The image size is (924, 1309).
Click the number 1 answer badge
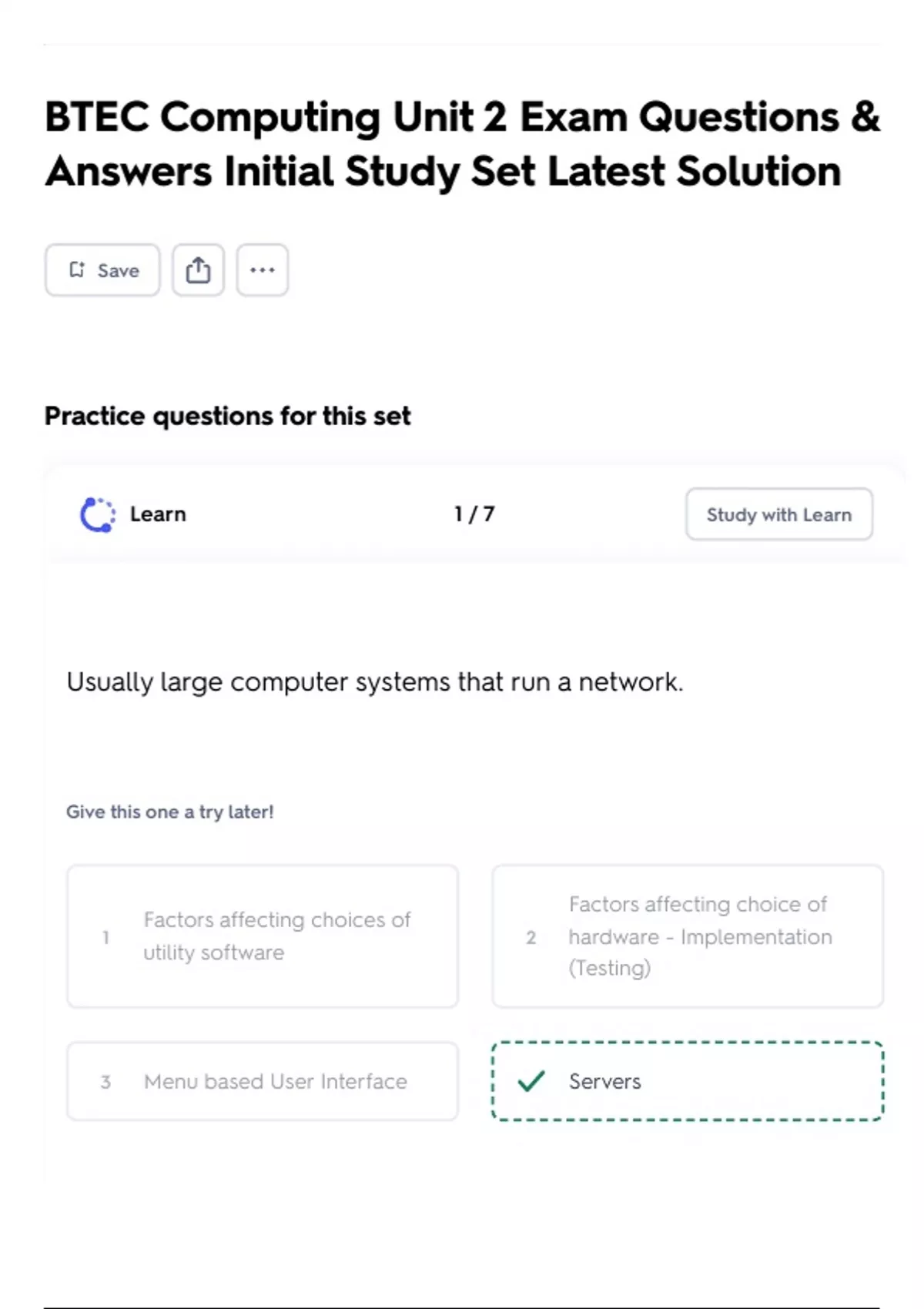tap(105, 937)
